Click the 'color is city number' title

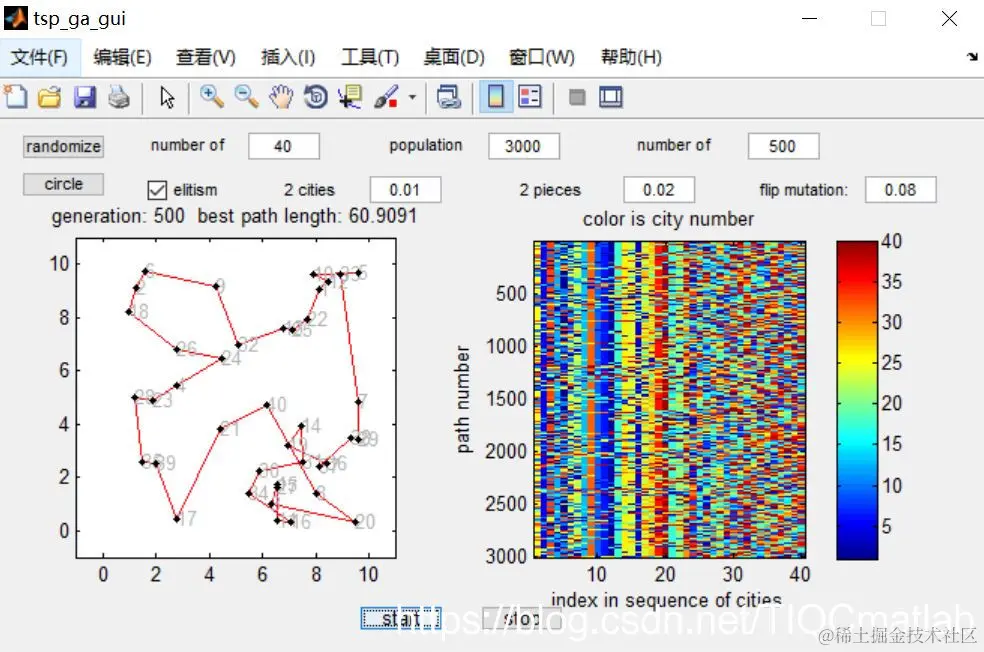click(x=668, y=219)
